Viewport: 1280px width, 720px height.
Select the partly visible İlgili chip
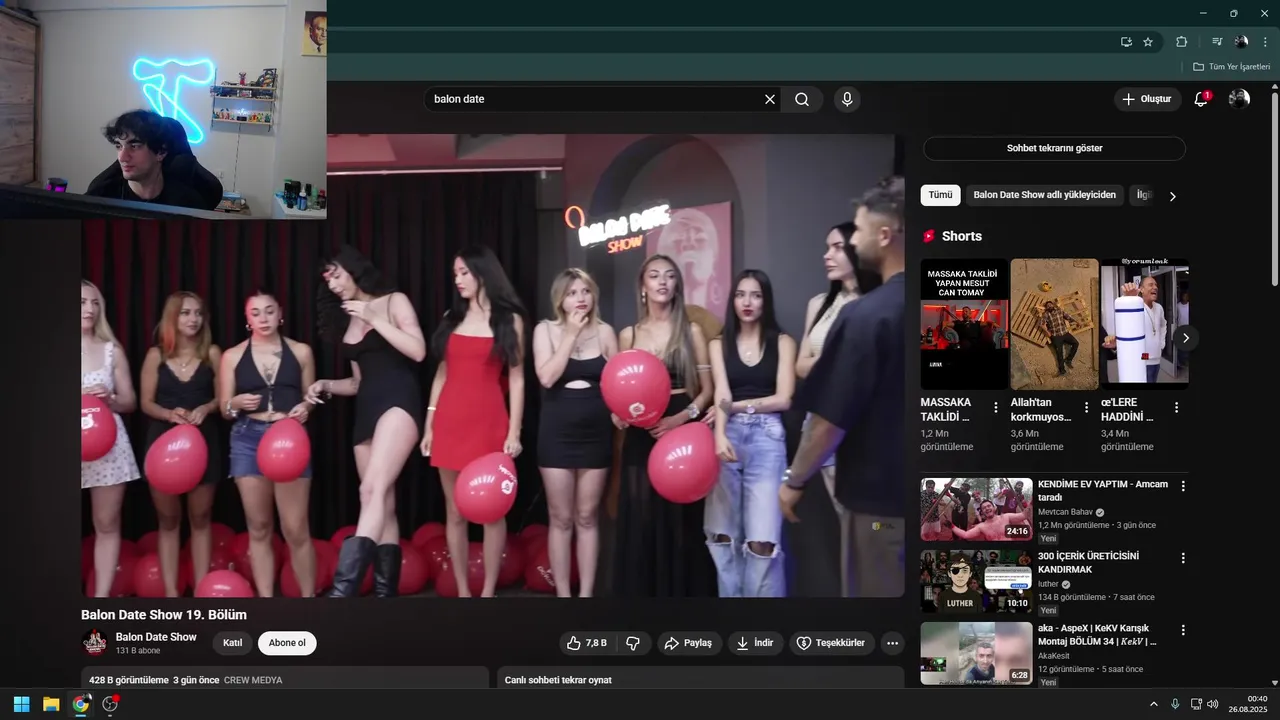(x=1143, y=195)
